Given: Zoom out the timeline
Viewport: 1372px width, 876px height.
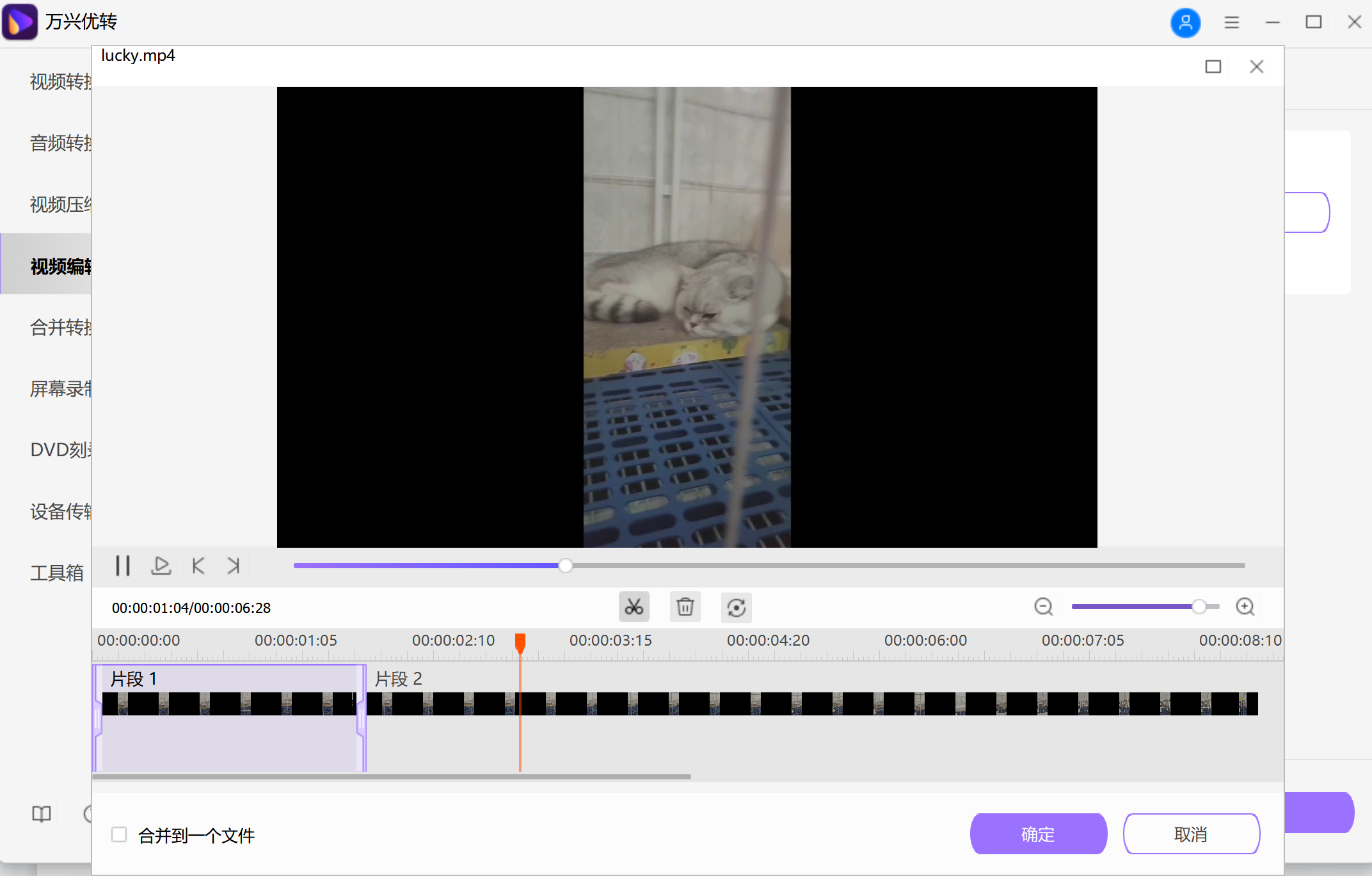Looking at the screenshot, I should (1043, 607).
